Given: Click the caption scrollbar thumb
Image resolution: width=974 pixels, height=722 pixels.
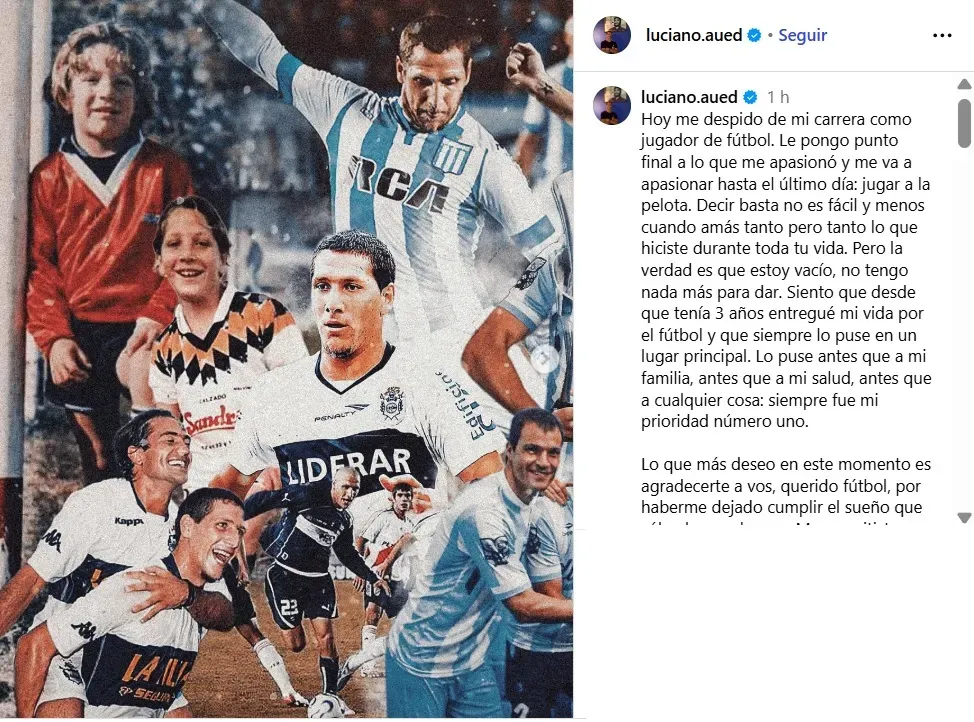Looking at the screenshot, I should (964, 123).
